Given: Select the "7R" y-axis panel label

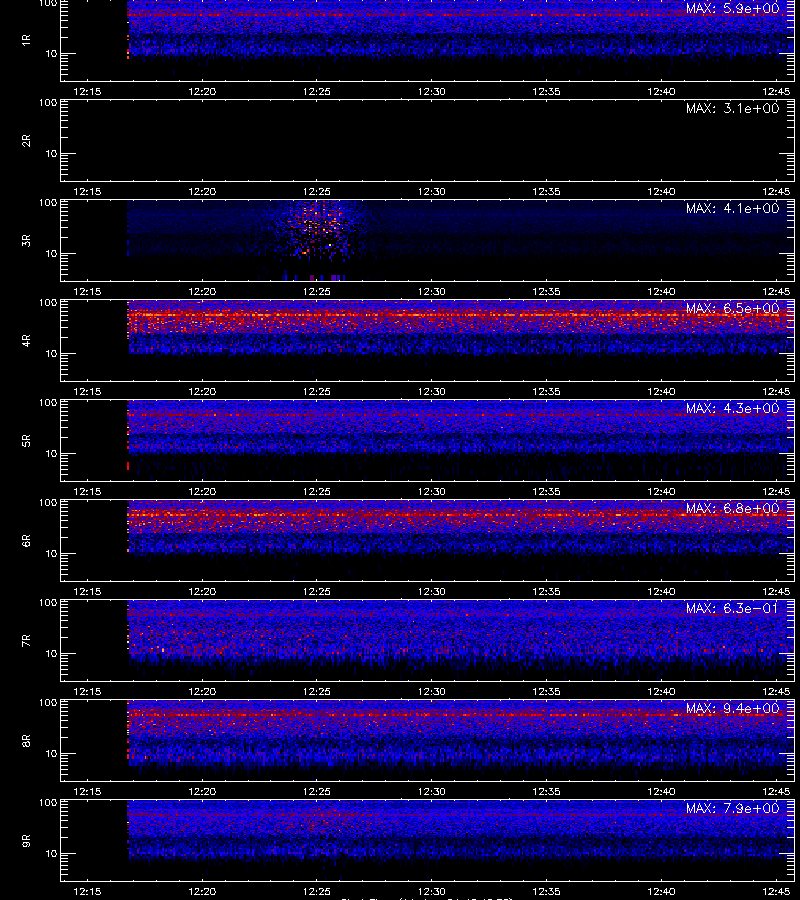Looking at the screenshot, I should (x=26, y=641).
